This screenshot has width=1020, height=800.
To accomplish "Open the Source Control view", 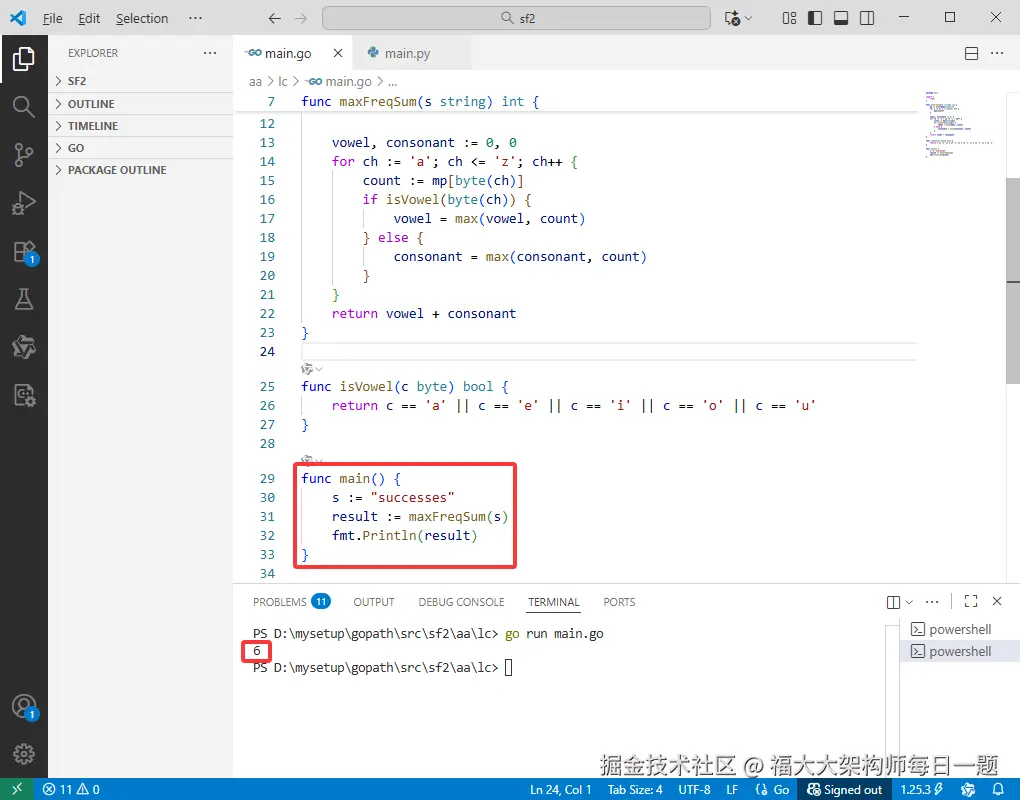I will click(x=23, y=155).
